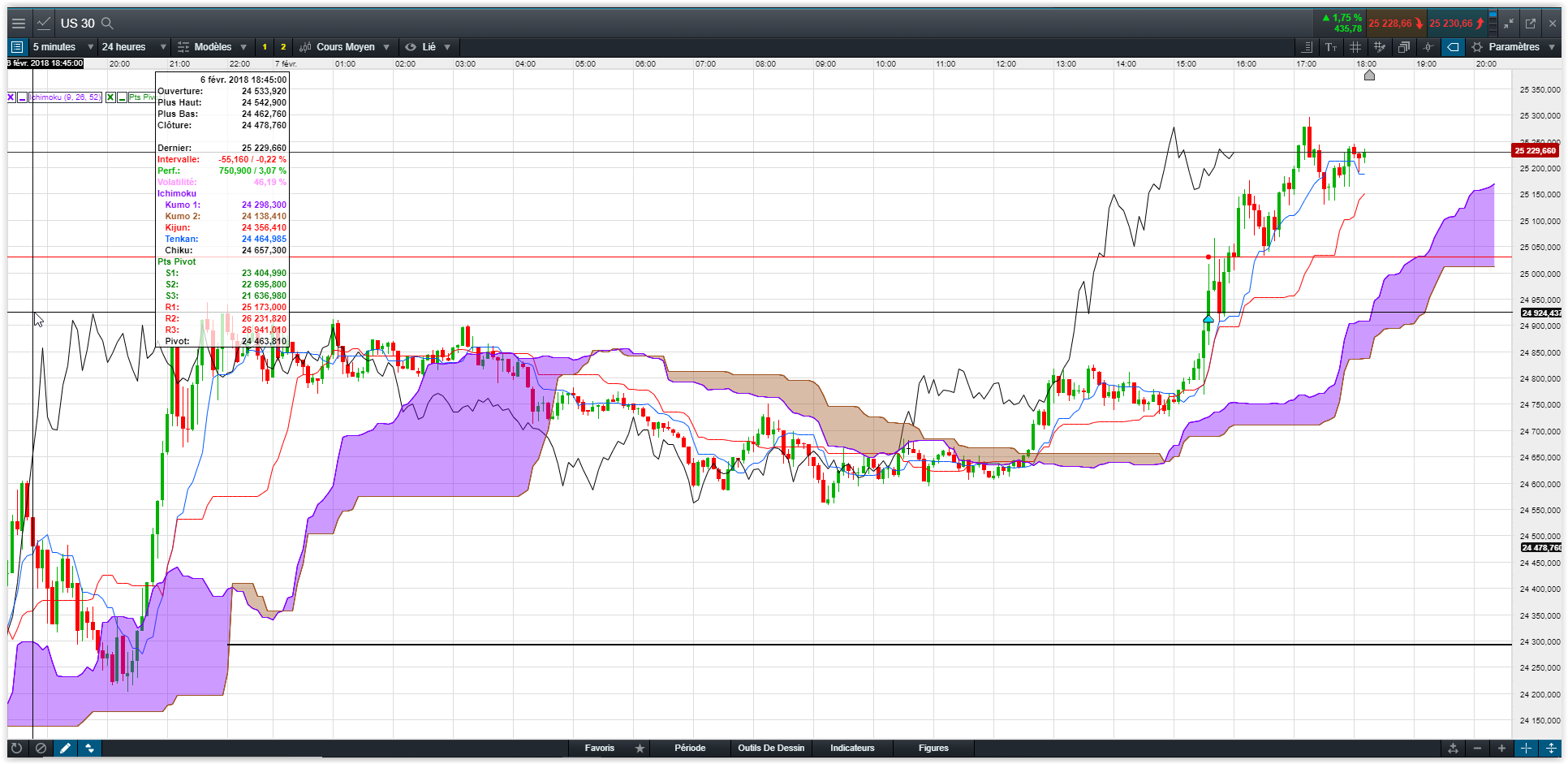Toggle the bottom-left up-down arrows button
1568x764 pixels.
[89, 748]
